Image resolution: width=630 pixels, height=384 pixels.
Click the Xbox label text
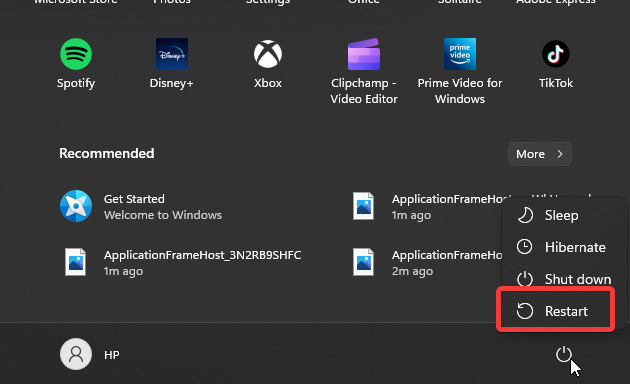pos(268,83)
